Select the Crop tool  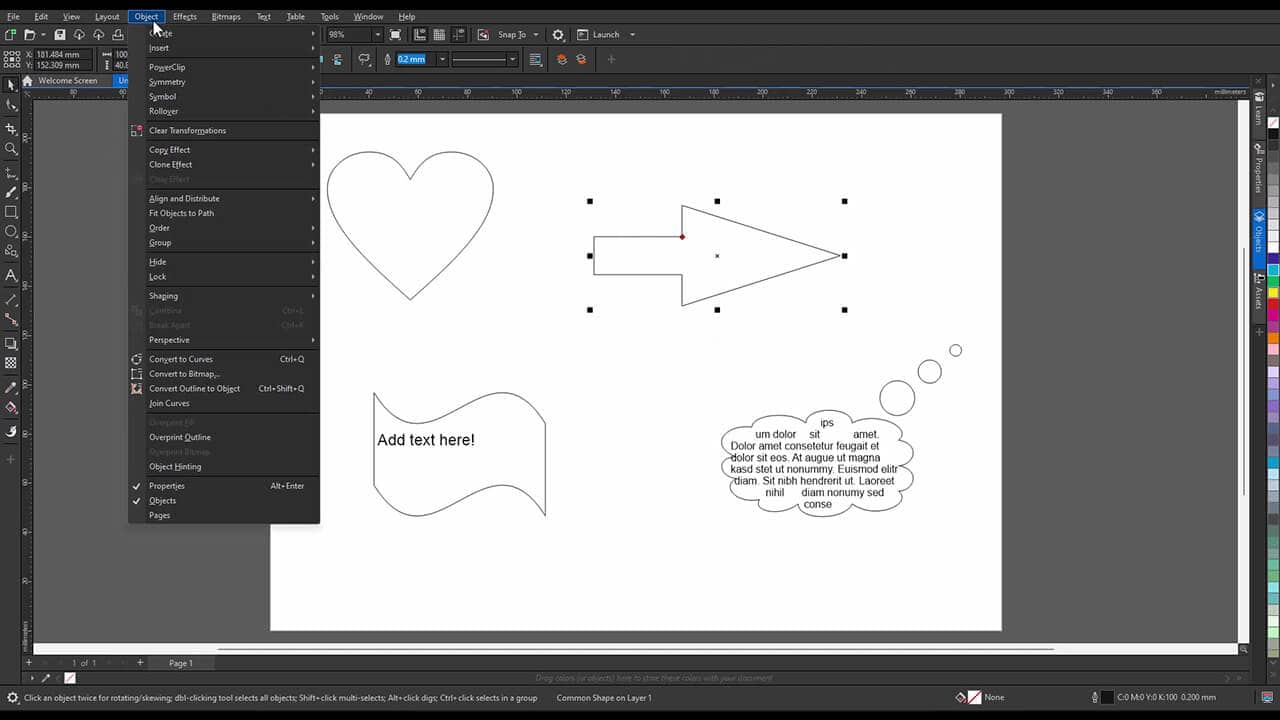point(11,129)
